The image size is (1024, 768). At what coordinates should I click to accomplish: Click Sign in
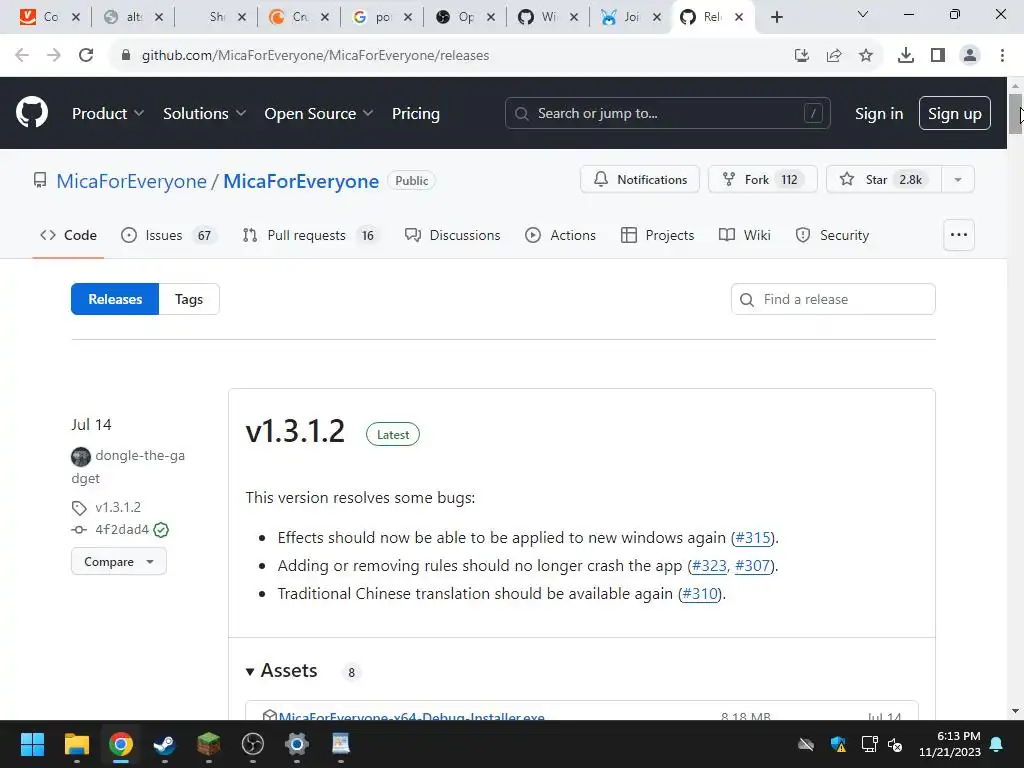(x=879, y=114)
